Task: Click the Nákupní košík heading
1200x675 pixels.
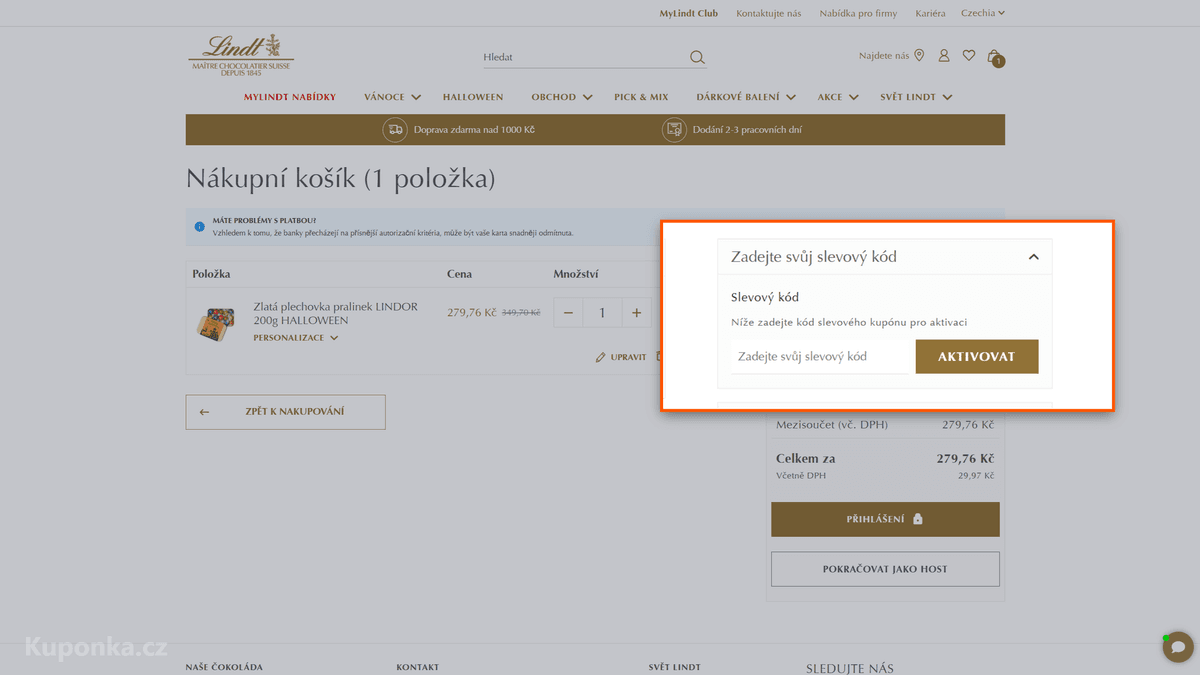Action: pos(341,179)
